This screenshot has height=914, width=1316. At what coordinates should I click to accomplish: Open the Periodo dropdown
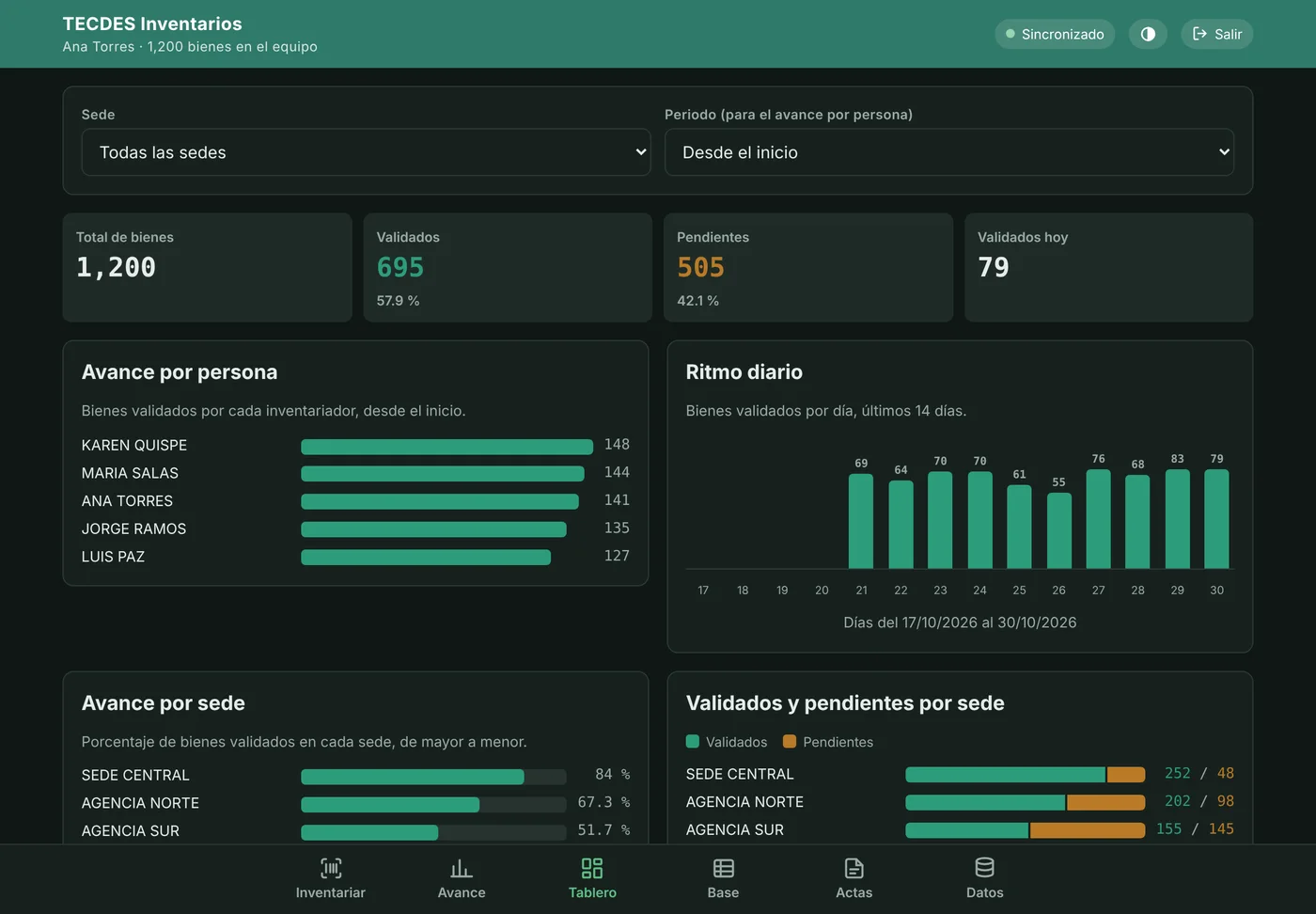coord(949,152)
